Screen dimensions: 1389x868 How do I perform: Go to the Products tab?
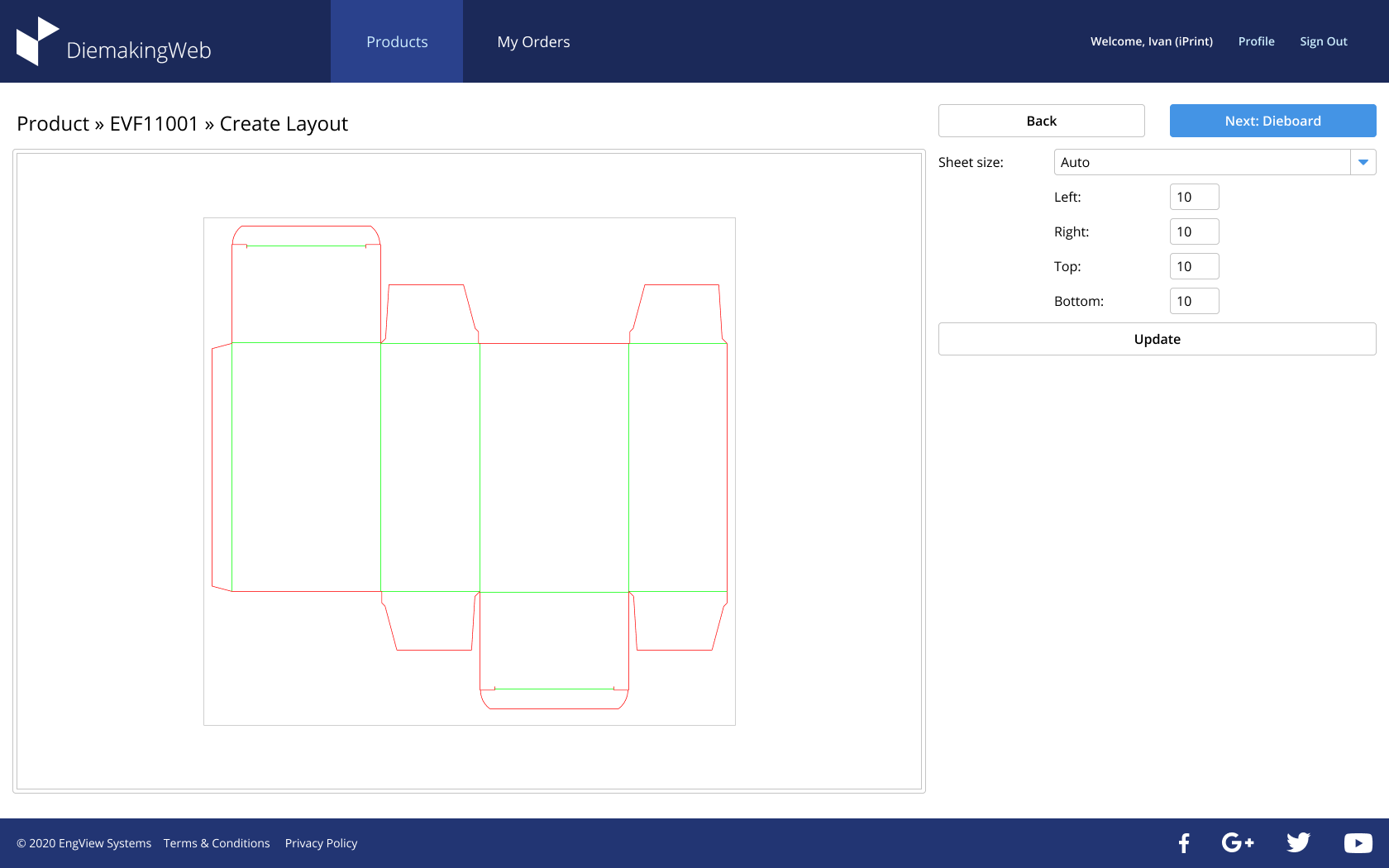(397, 41)
